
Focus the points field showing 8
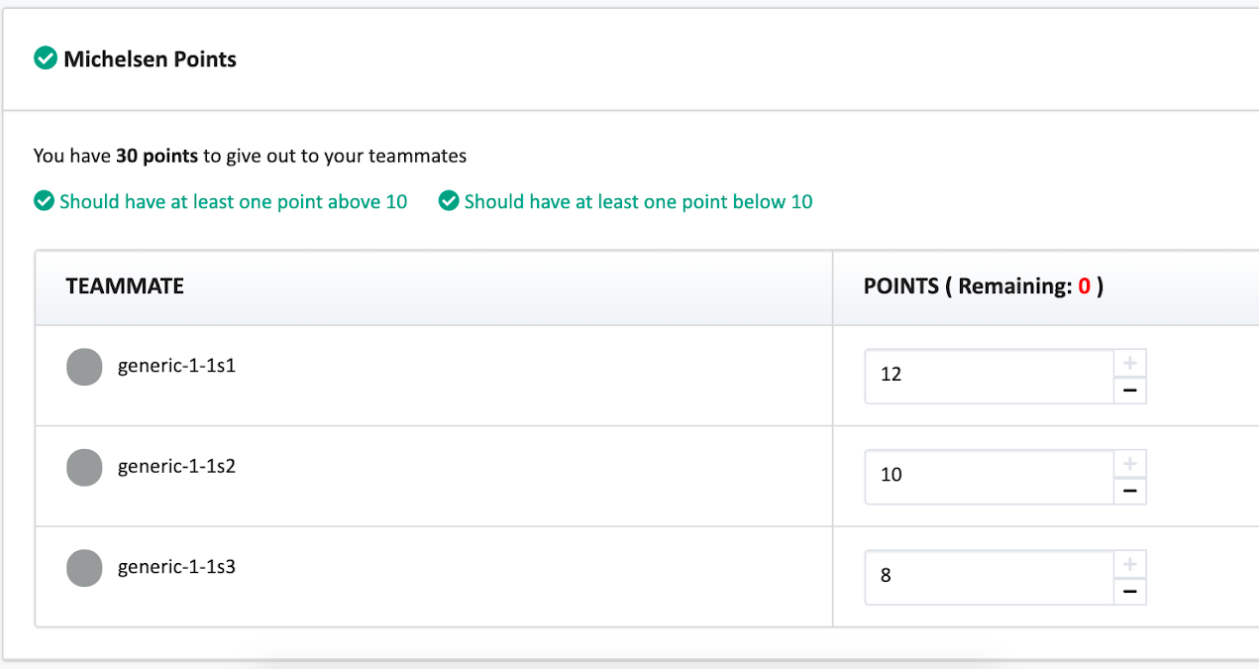988,577
